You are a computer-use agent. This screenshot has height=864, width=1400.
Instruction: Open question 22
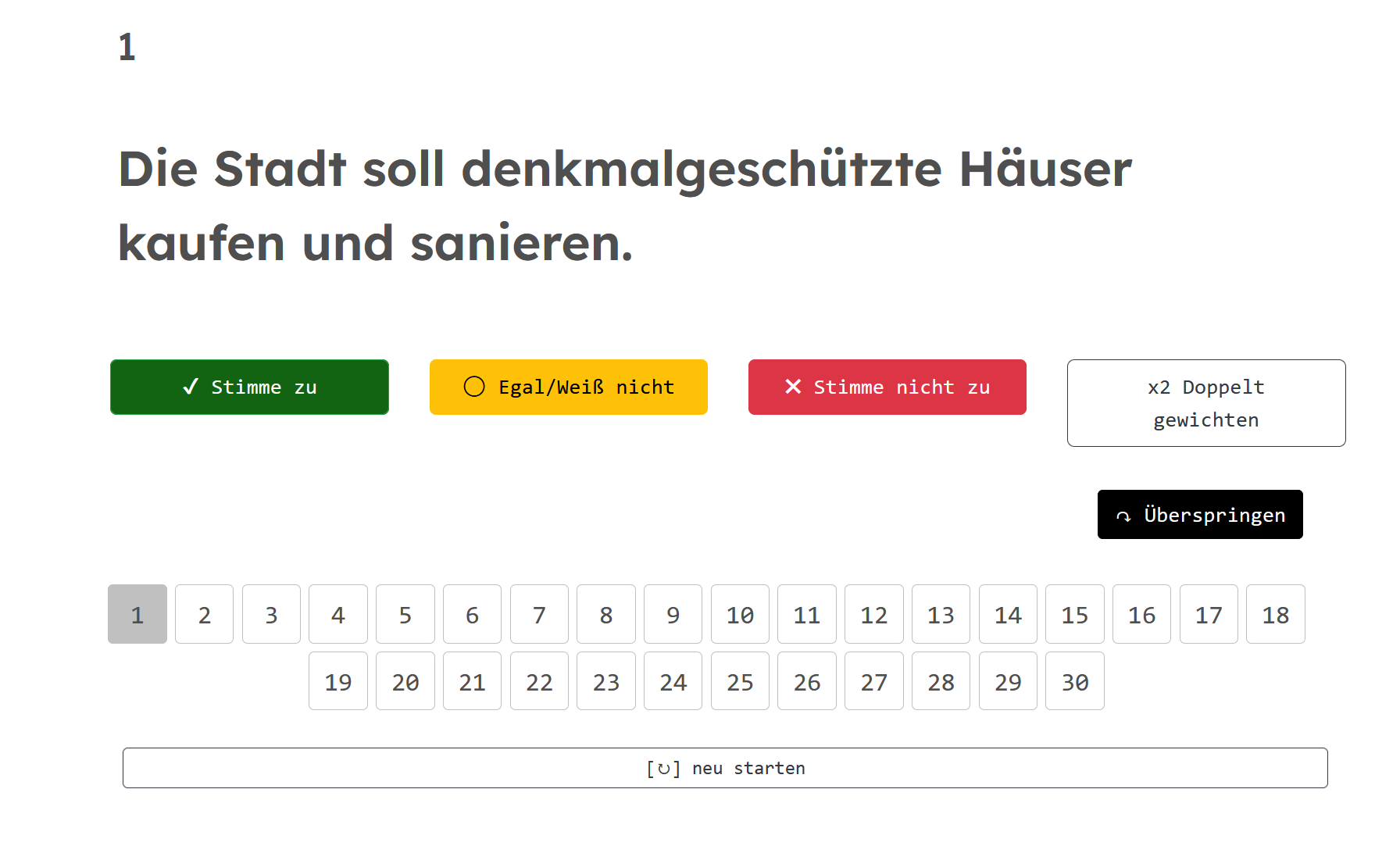539,682
